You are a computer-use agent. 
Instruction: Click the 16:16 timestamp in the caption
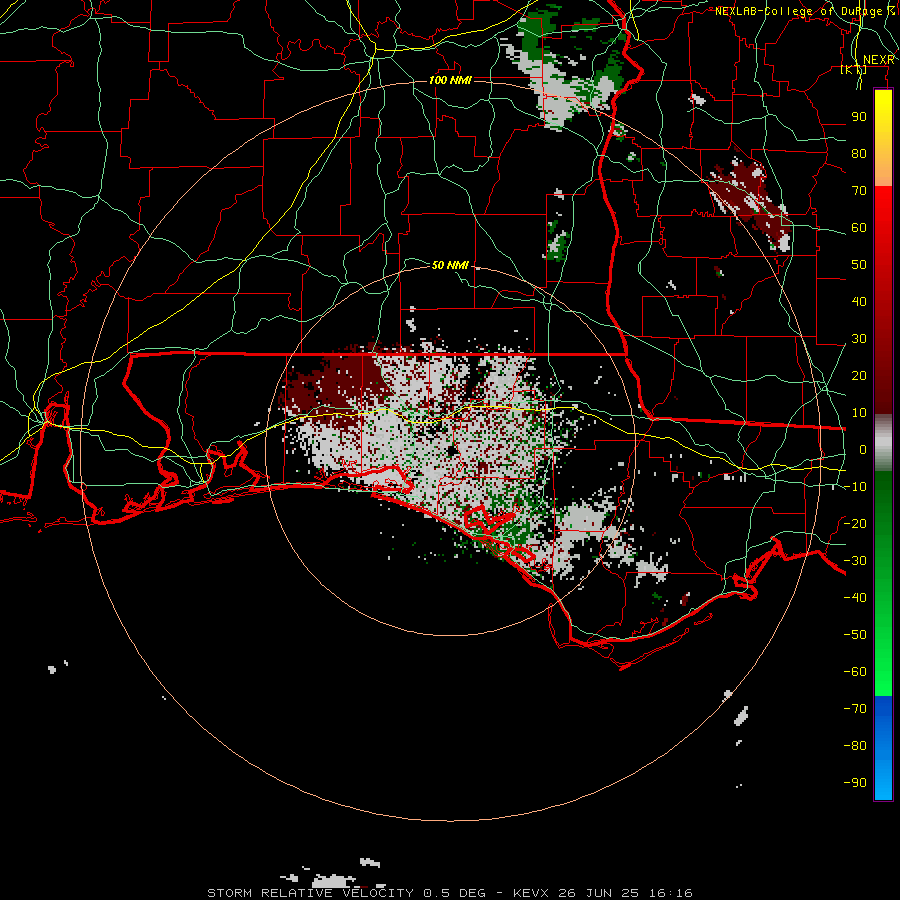click(671, 893)
